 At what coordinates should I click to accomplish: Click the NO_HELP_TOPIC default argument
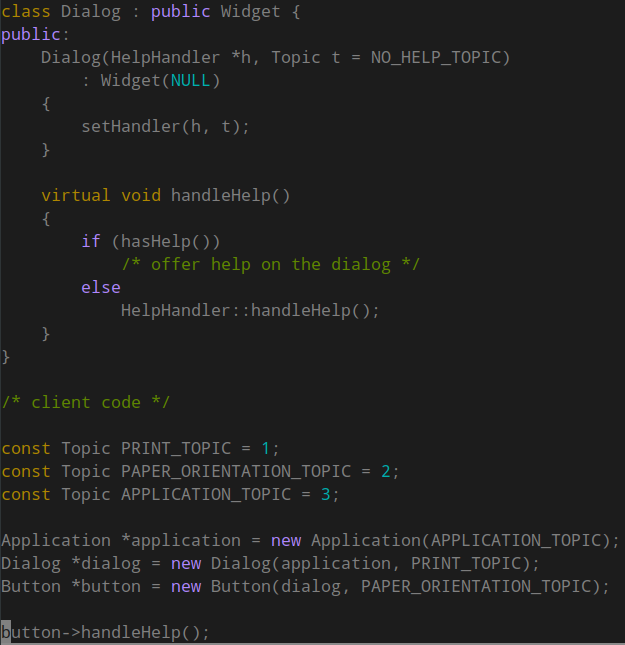pyautogui.click(x=440, y=57)
